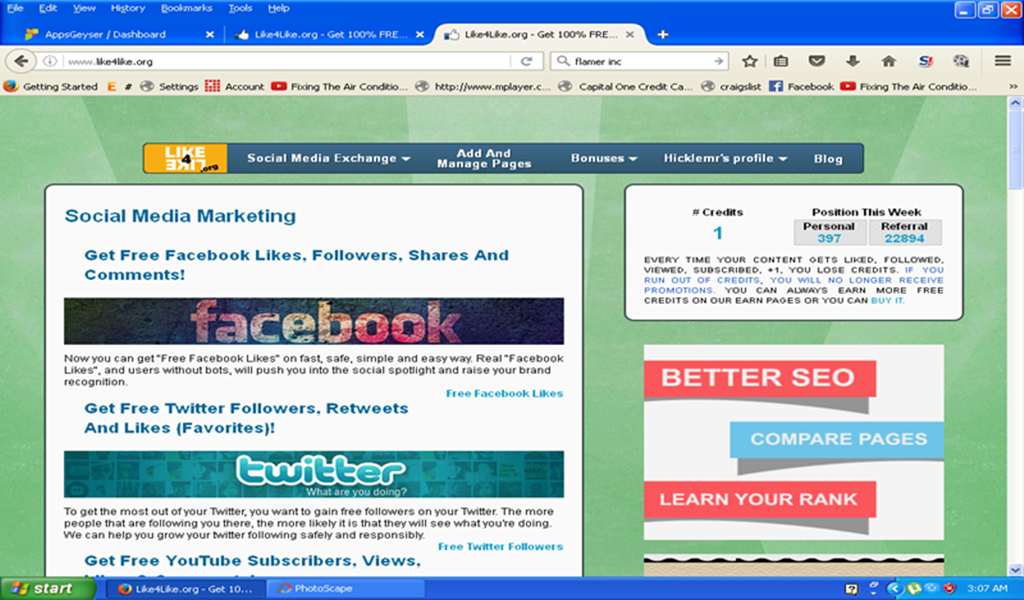Select Like4Like.org Firefox taskbar button

click(x=185, y=588)
